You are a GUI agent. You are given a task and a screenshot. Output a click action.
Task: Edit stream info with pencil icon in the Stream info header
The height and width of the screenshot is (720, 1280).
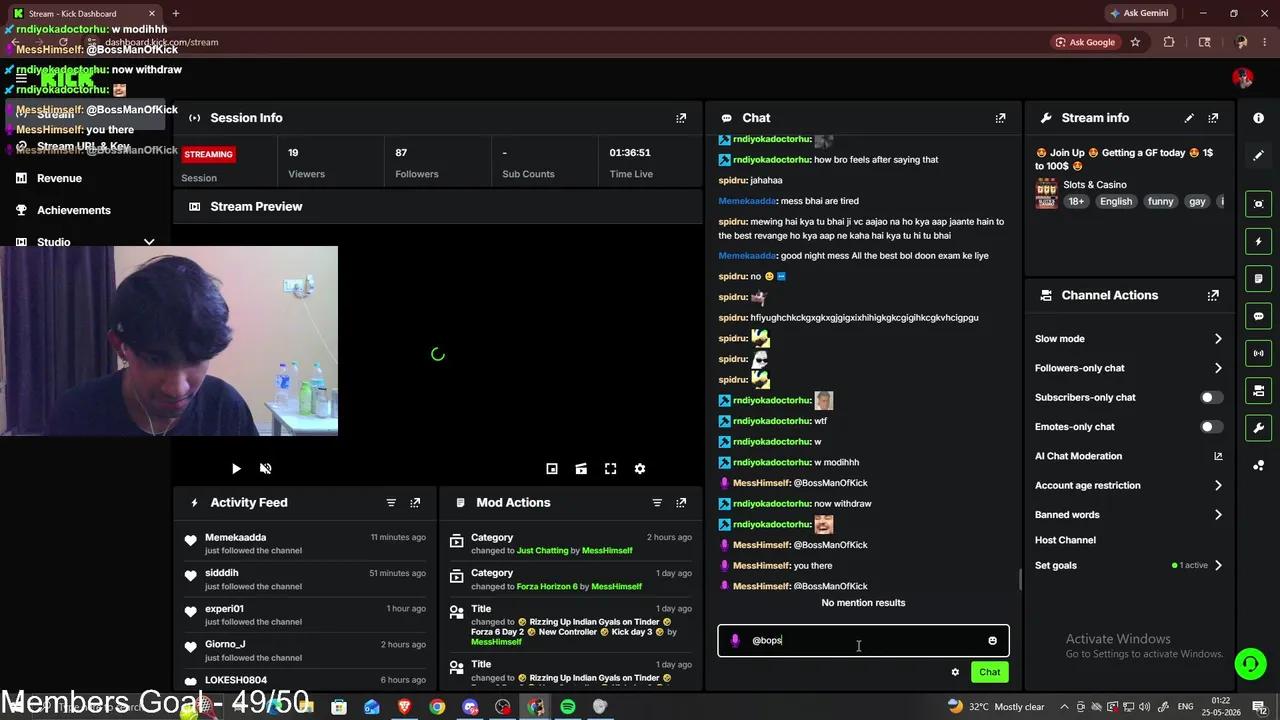click(x=1189, y=118)
